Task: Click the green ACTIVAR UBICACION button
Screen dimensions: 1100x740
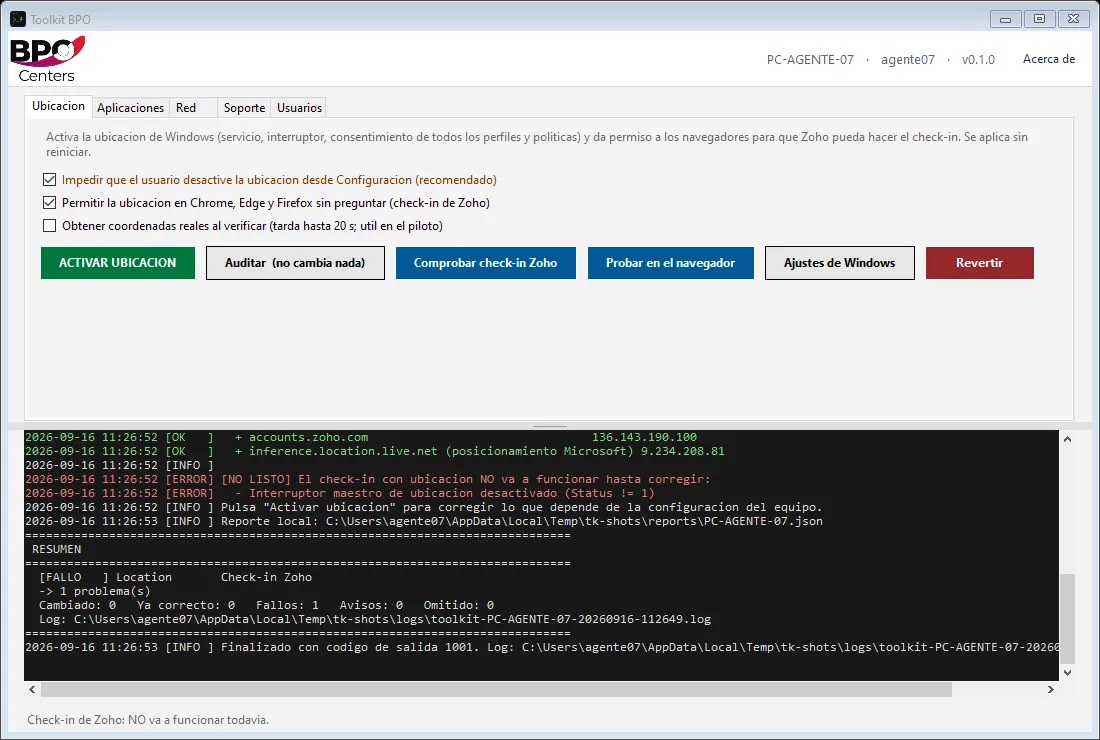Action: [118, 263]
